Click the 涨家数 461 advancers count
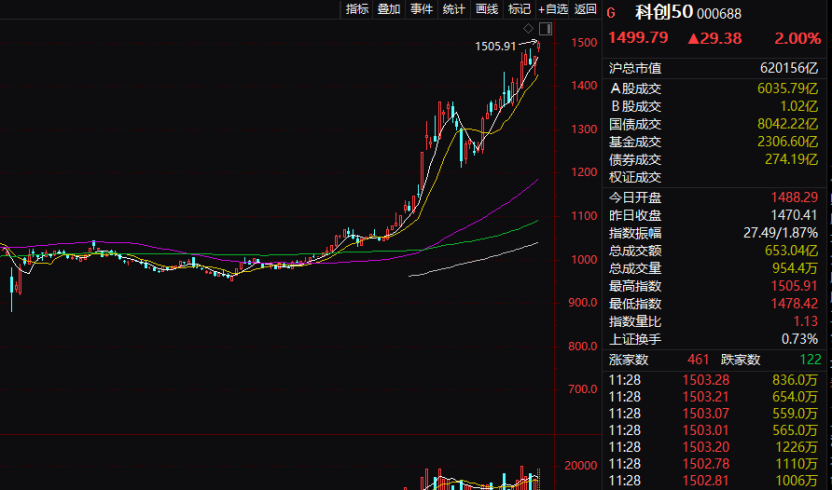The height and width of the screenshot is (490, 832). [697, 360]
